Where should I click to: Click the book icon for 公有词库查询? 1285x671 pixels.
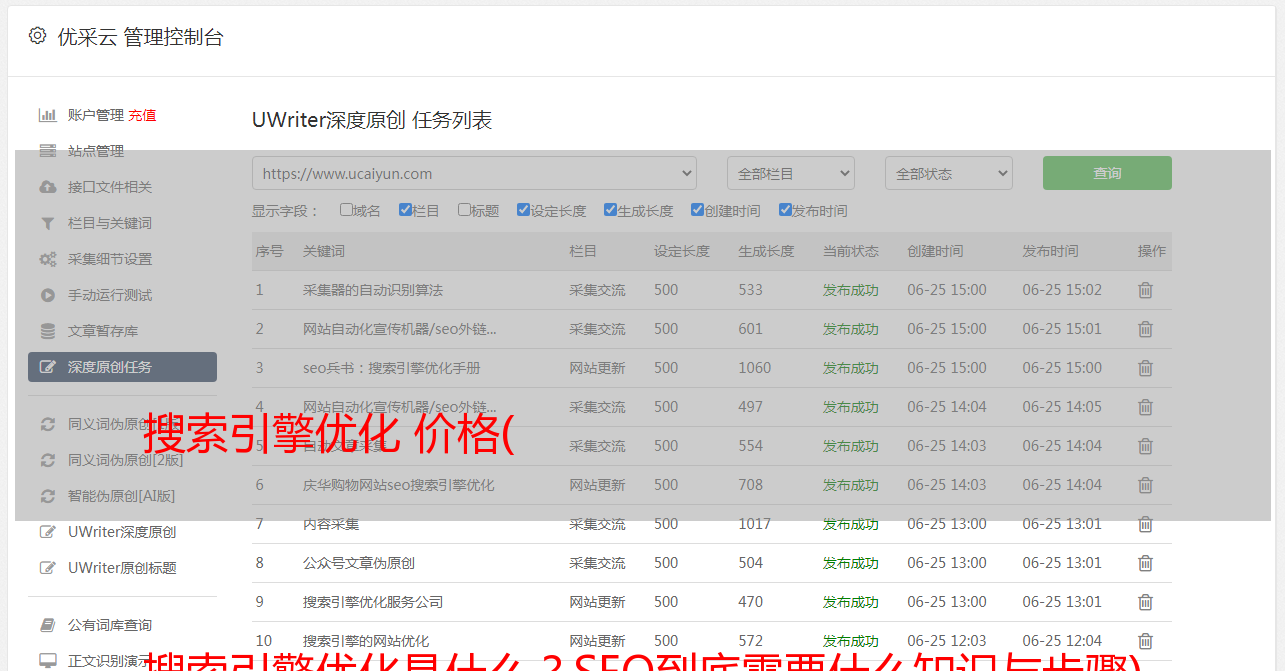pyautogui.click(x=47, y=625)
